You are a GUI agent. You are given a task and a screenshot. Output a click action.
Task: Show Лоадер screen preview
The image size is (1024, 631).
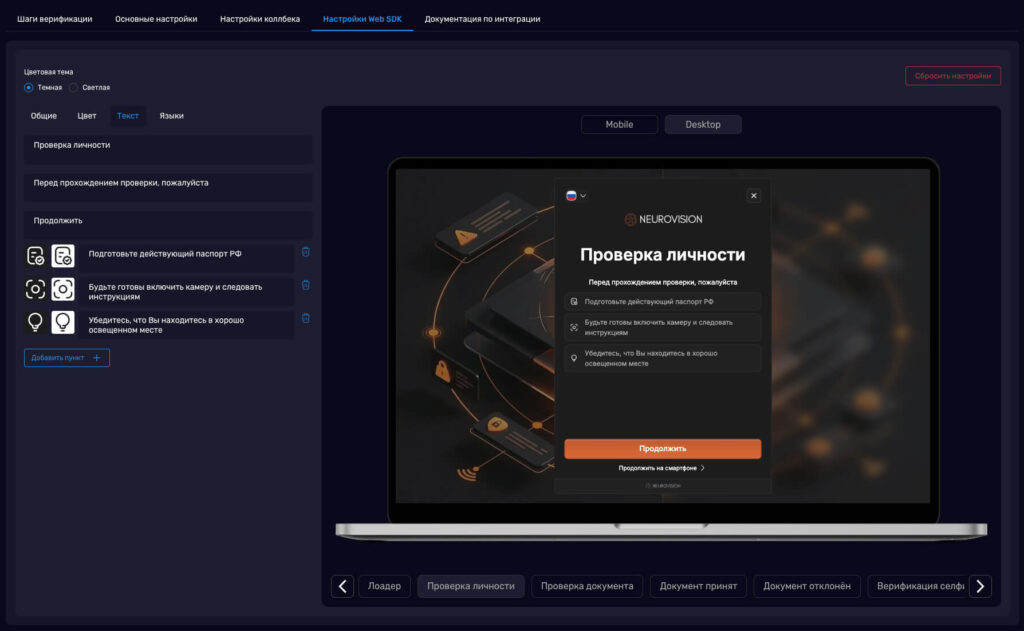click(x=384, y=586)
